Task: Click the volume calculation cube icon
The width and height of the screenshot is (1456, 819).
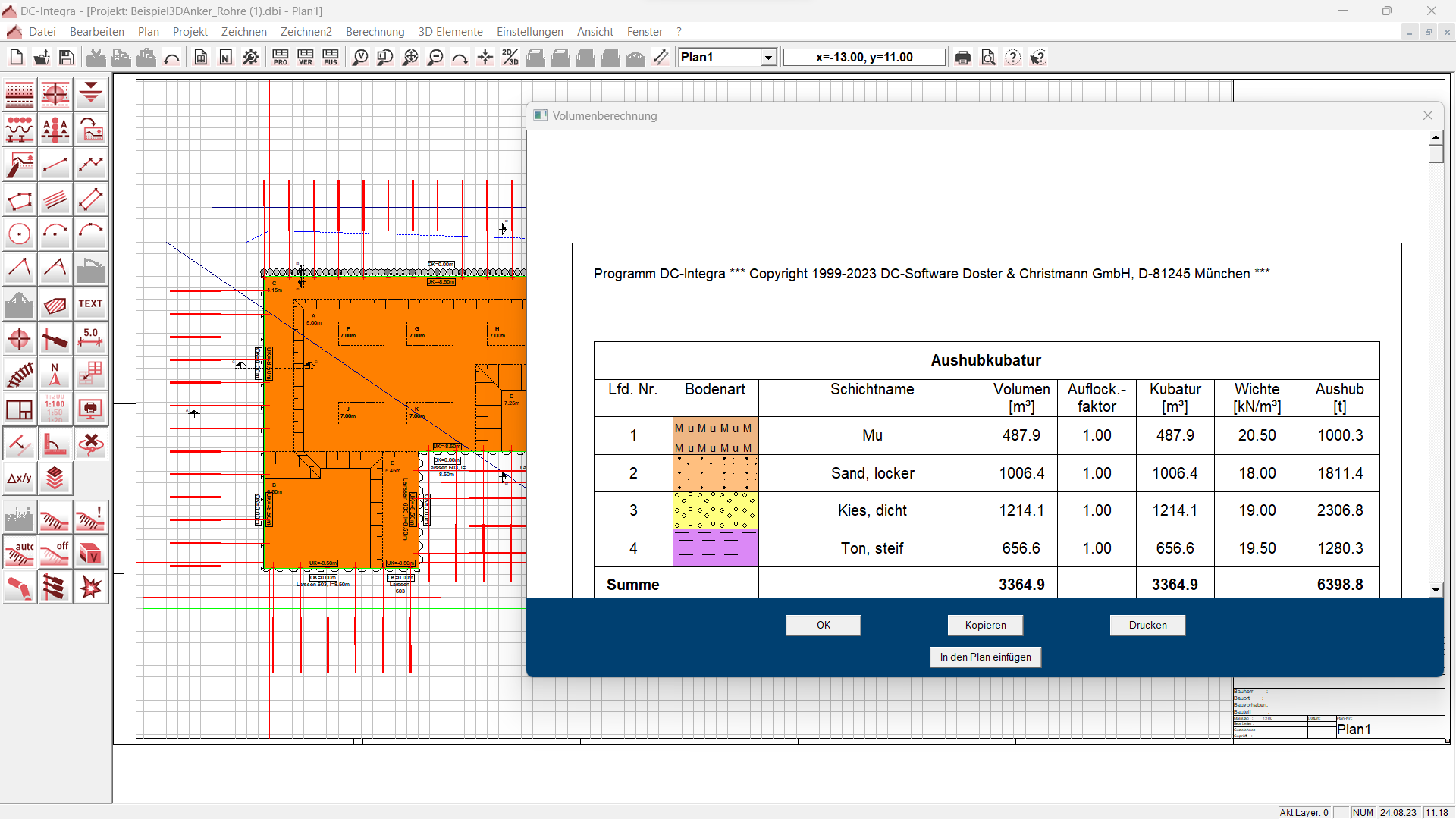Action: pos(90,553)
